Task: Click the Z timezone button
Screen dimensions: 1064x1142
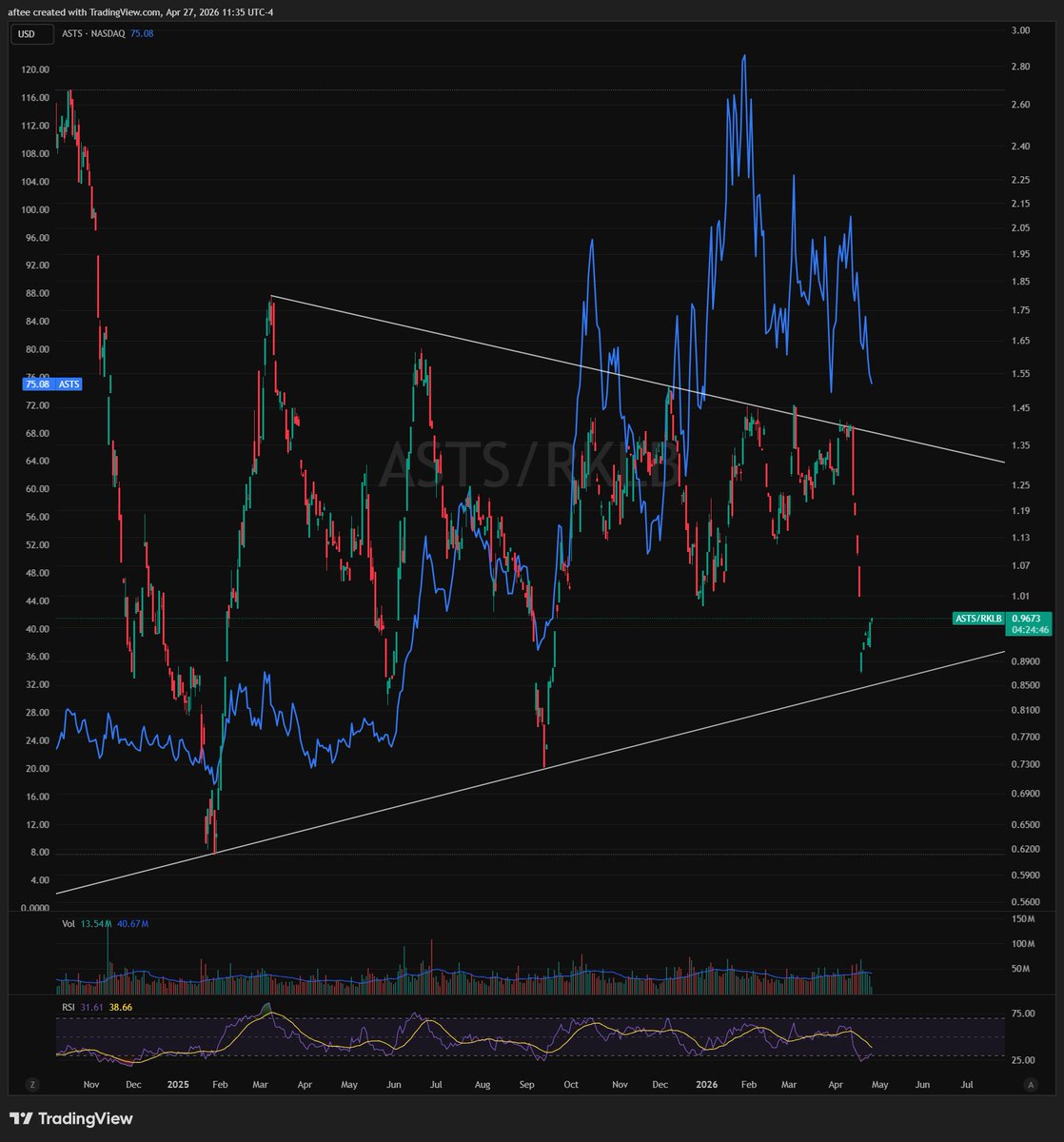Action: [x=32, y=1084]
